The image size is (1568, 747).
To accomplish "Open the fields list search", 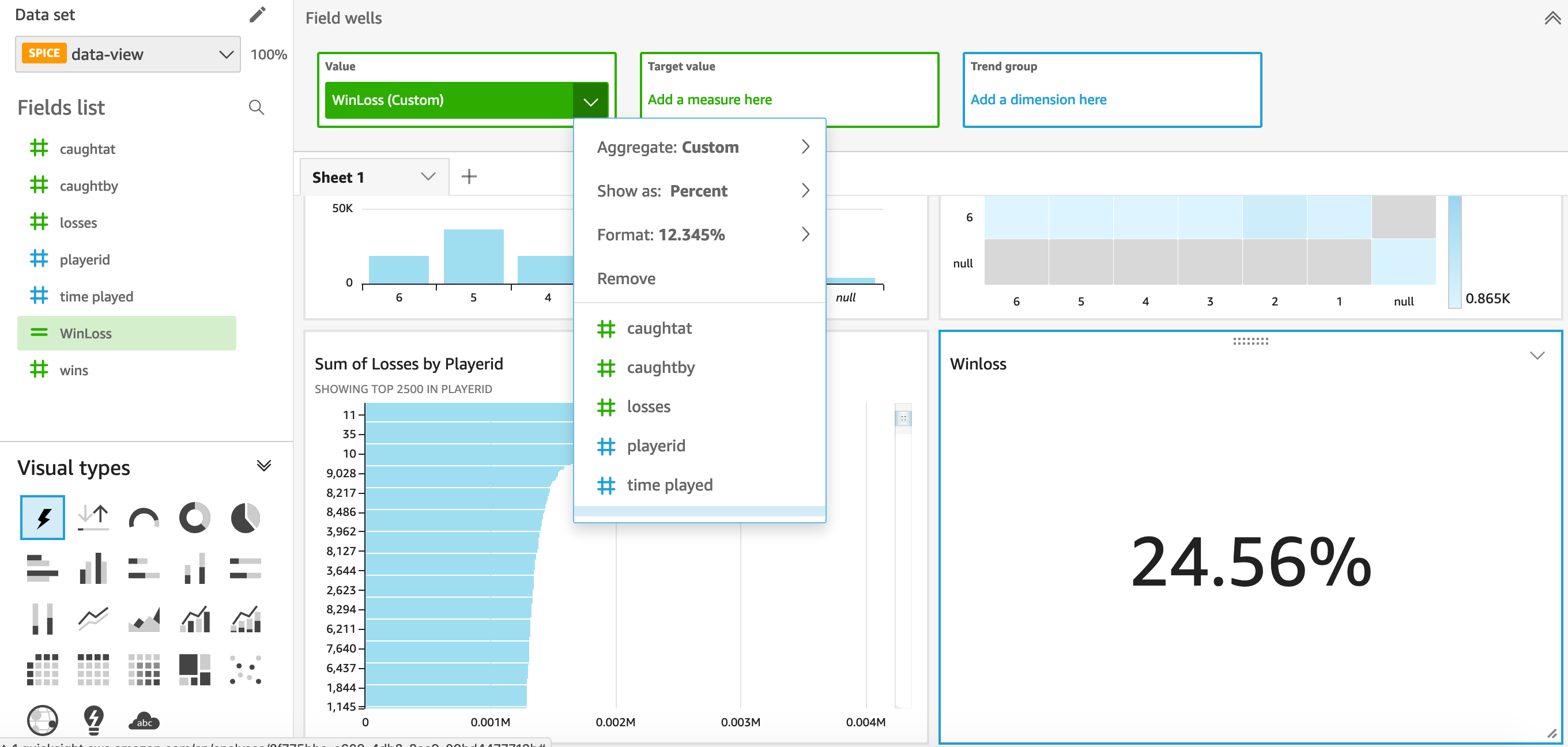I will (x=257, y=107).
